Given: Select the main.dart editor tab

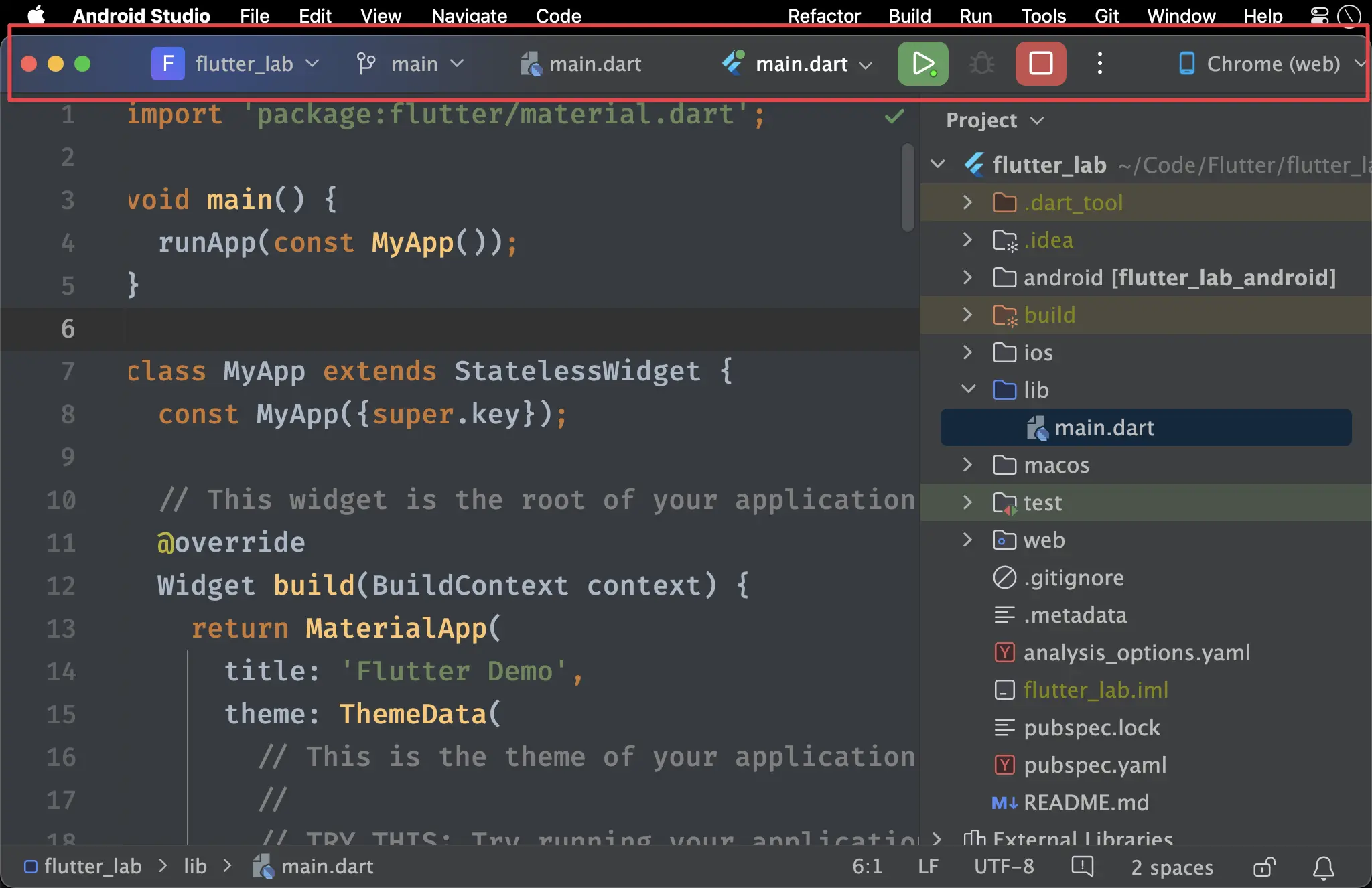Looking at the screenshot, I should [581, 64].
